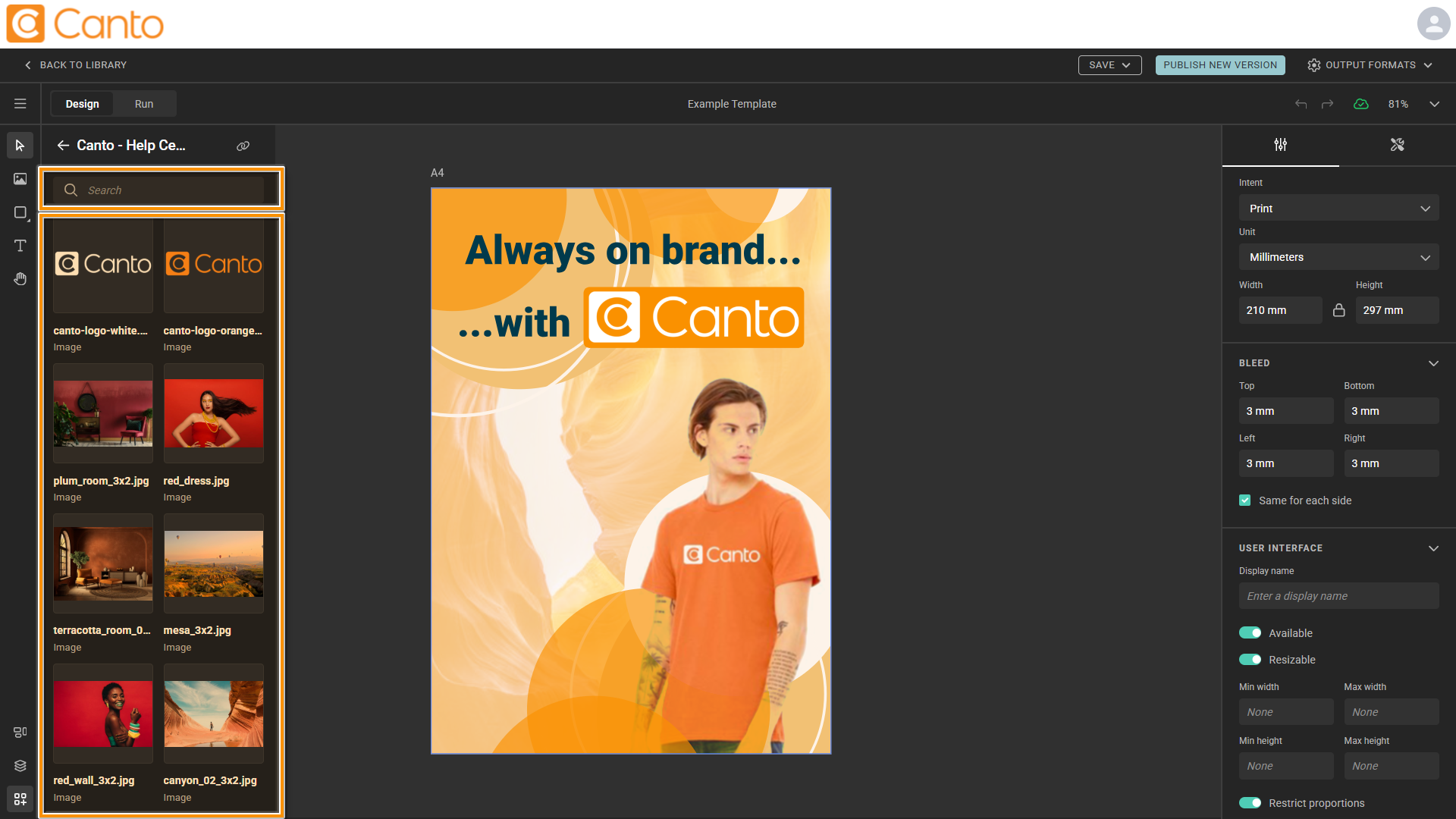The height and width of the screenshot is (819, 1456).
Task: Select the arrow pointer tool
Action: [x=20, y=146]
